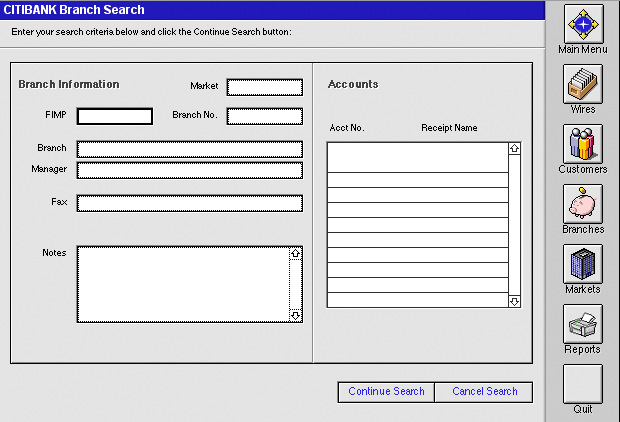Click the Acct No. column header
The image size is (620, 422).
point(347,128)
